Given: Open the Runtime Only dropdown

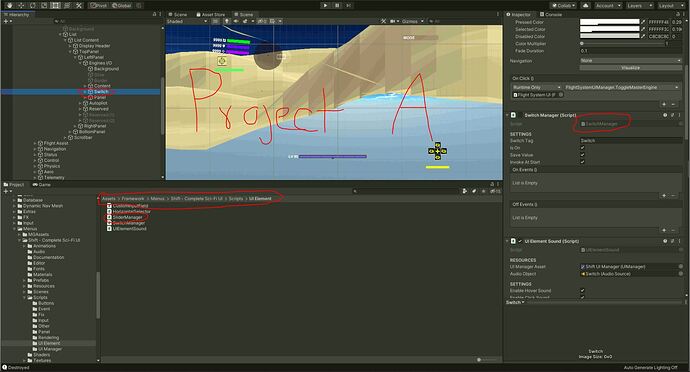Looking at the screenshot, I should (537, 87).
